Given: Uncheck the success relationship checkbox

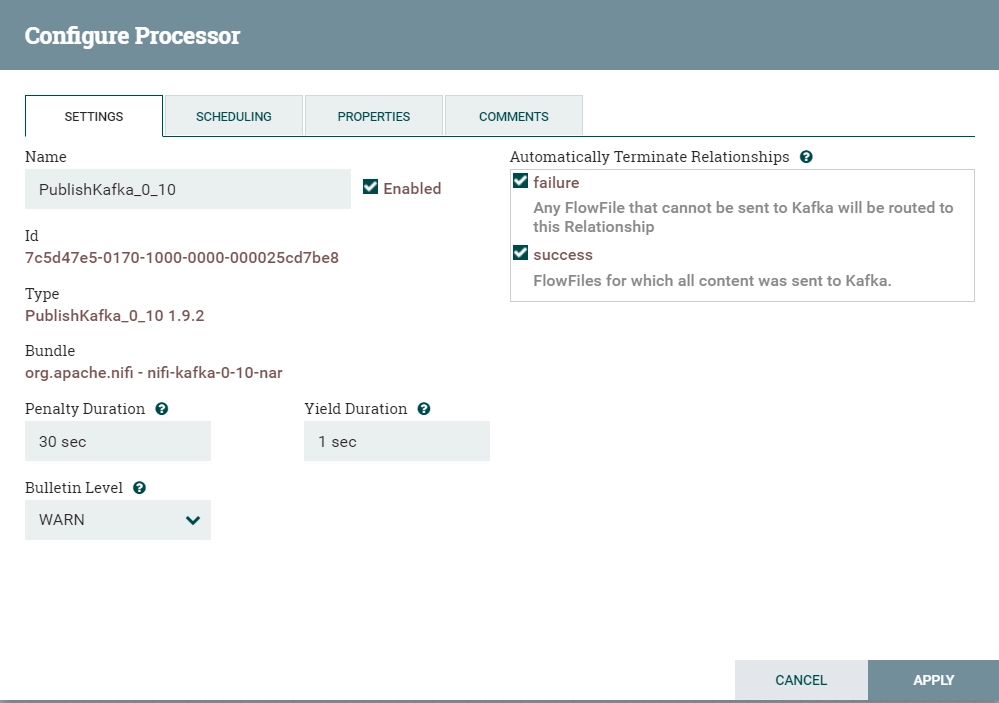Looking at the screenshot, I should [521, 253].
